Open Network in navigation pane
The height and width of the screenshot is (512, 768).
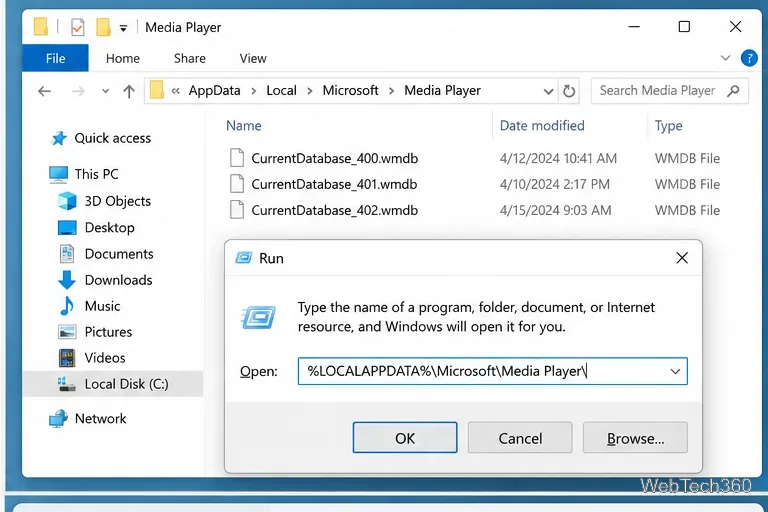click(100, 418)
